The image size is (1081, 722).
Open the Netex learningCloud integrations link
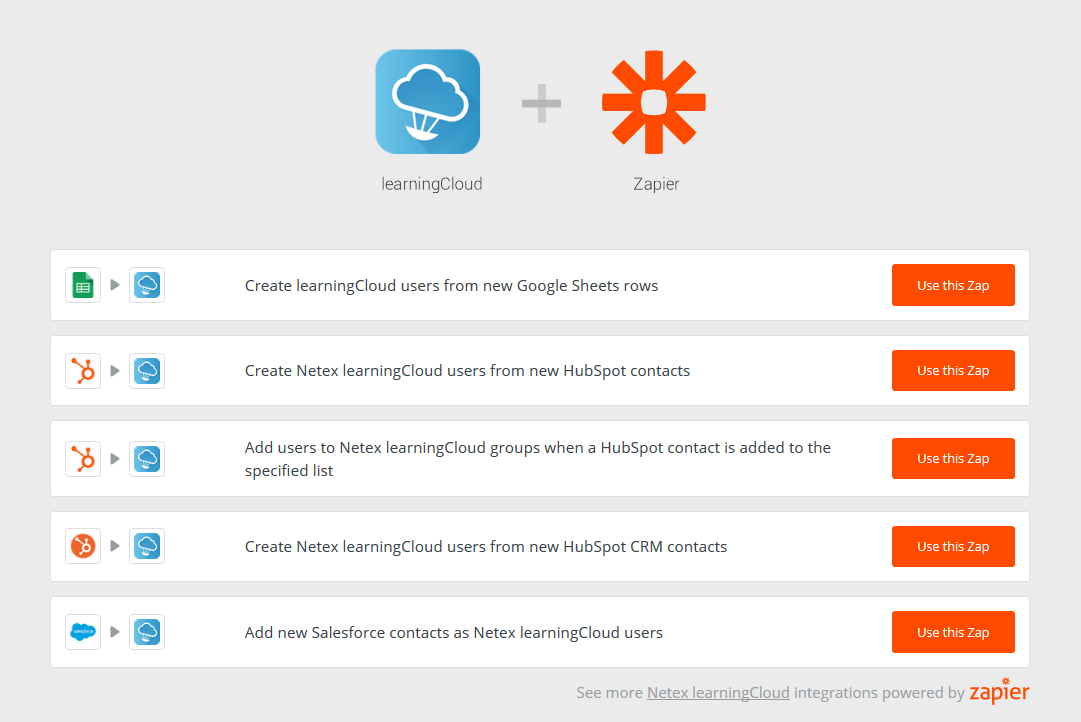click(x=718, y=692)
